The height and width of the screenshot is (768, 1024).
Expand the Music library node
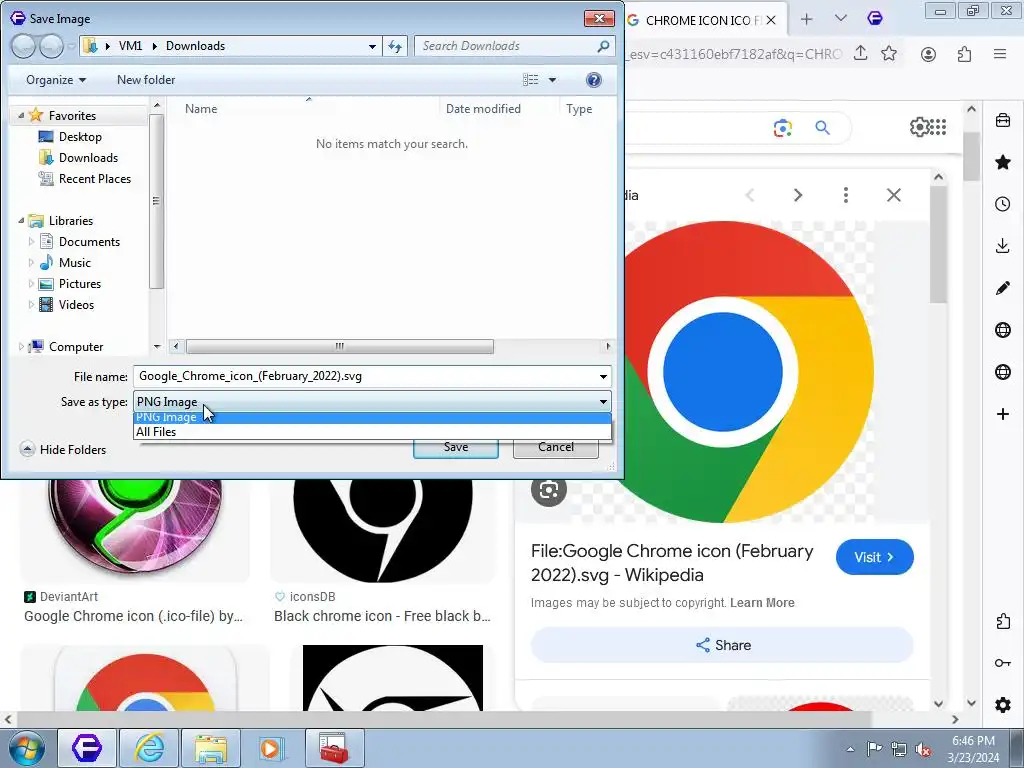click(x=31, y=263)
